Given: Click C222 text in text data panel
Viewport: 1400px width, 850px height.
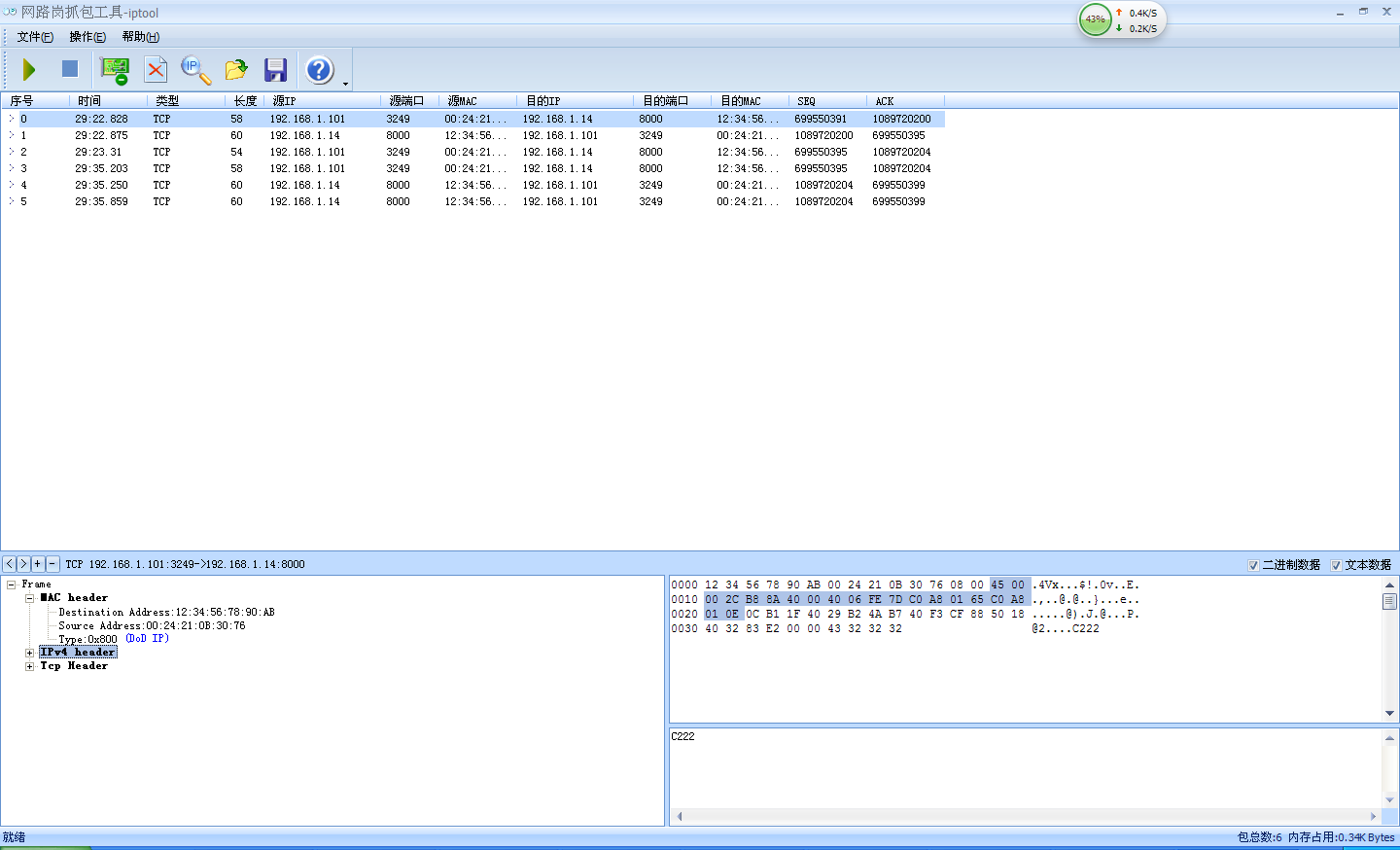Looking at the screenshot, I should pos(682,737).
